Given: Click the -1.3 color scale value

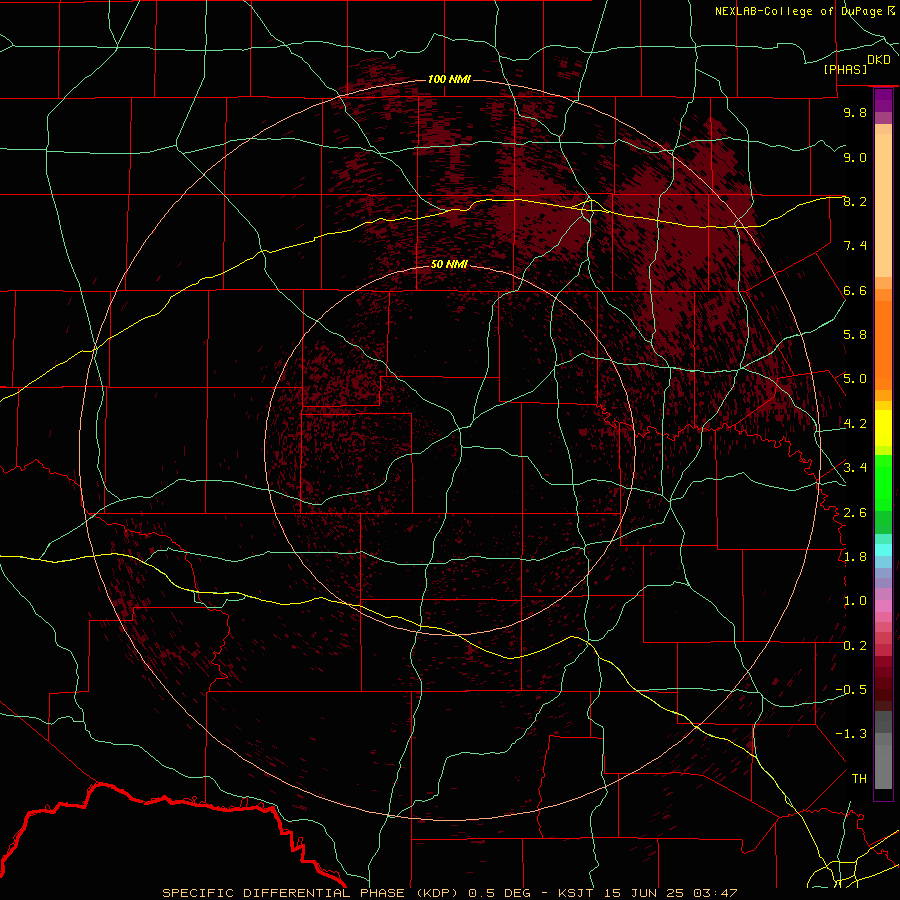Looking at the screenshot, I should click(851, 734).
